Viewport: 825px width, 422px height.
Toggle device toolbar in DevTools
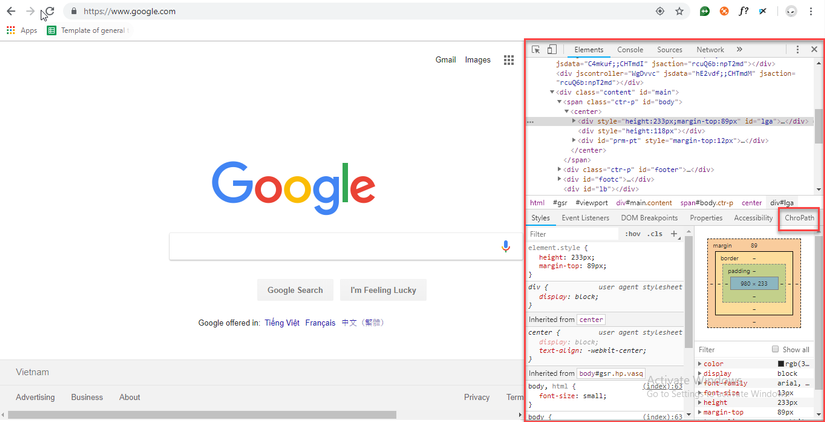[551, 49]
